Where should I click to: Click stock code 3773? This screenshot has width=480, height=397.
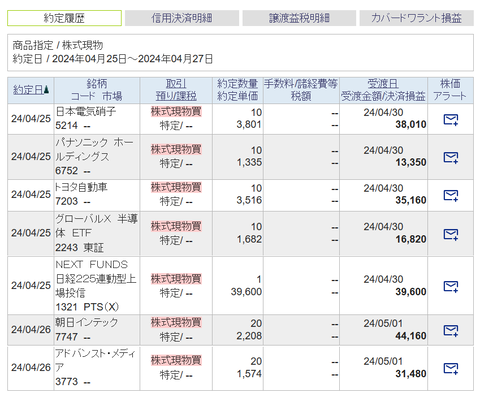coord(67,381)
